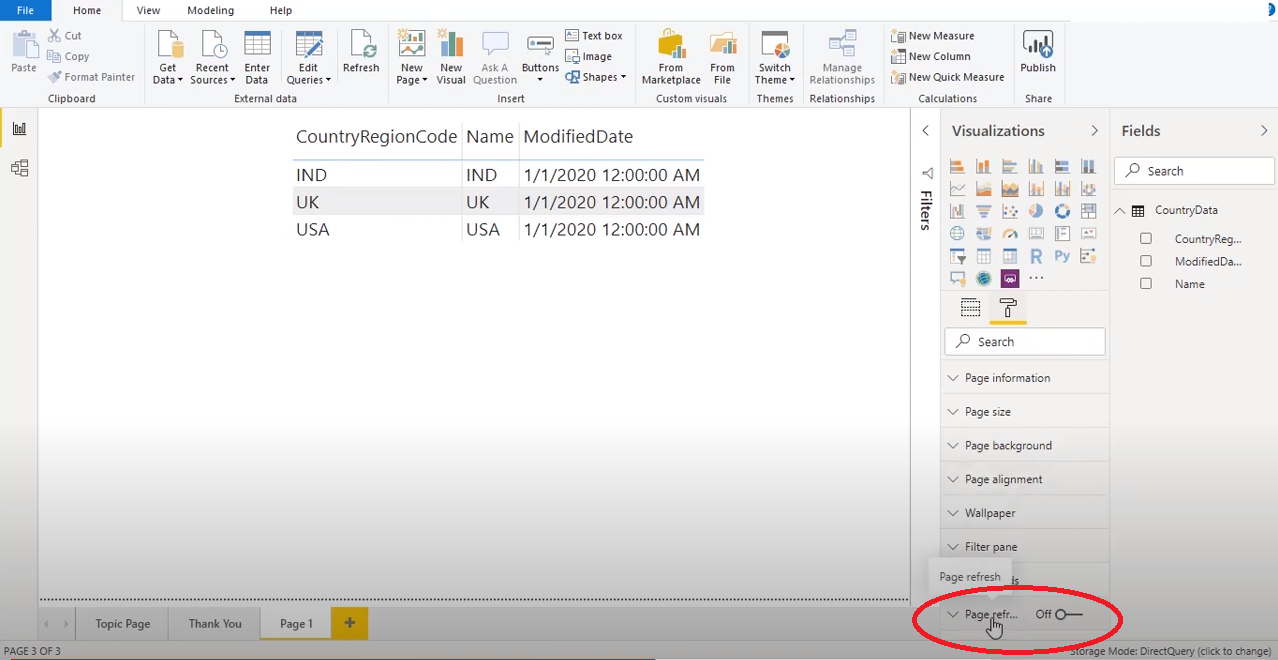The width and height of the screenshot is (1278, 660).
Task: Select the treemap visual
Action: click(1088, 211)
